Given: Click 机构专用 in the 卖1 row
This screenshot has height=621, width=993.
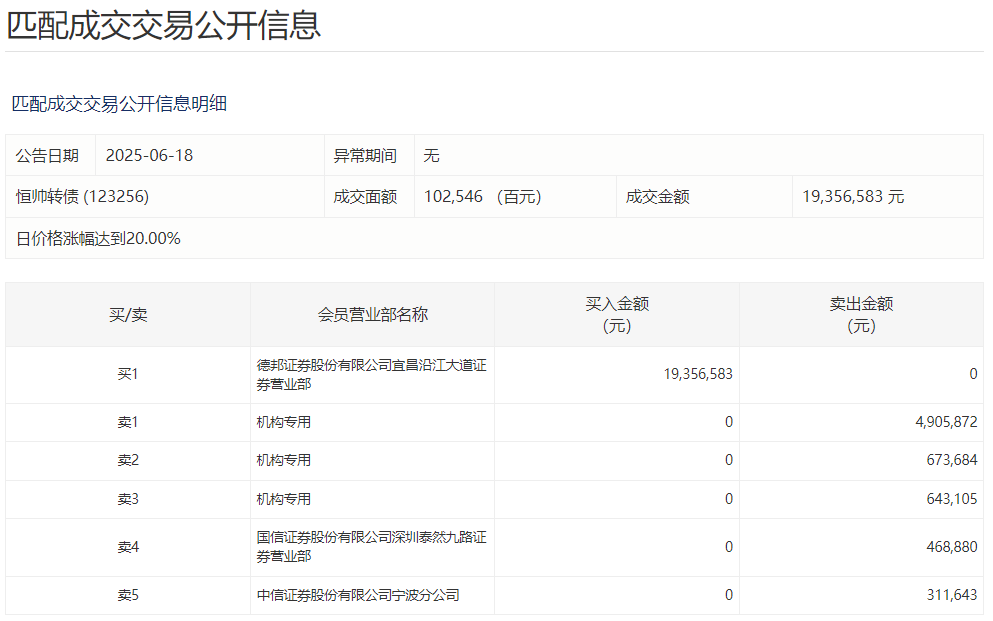Looking at the screenshot, I should pos(283,422).
